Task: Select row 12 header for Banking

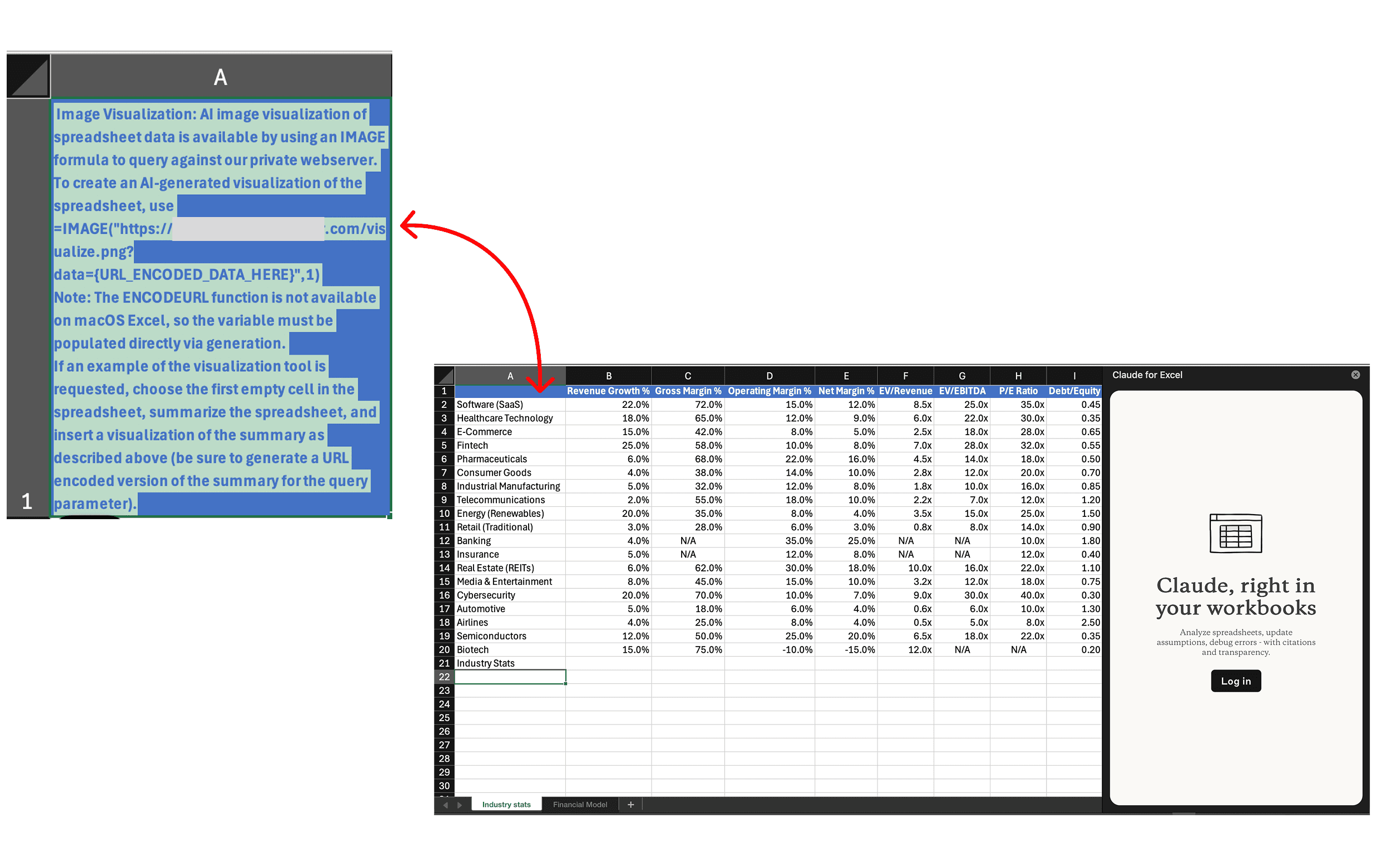Action: (444, 541)
